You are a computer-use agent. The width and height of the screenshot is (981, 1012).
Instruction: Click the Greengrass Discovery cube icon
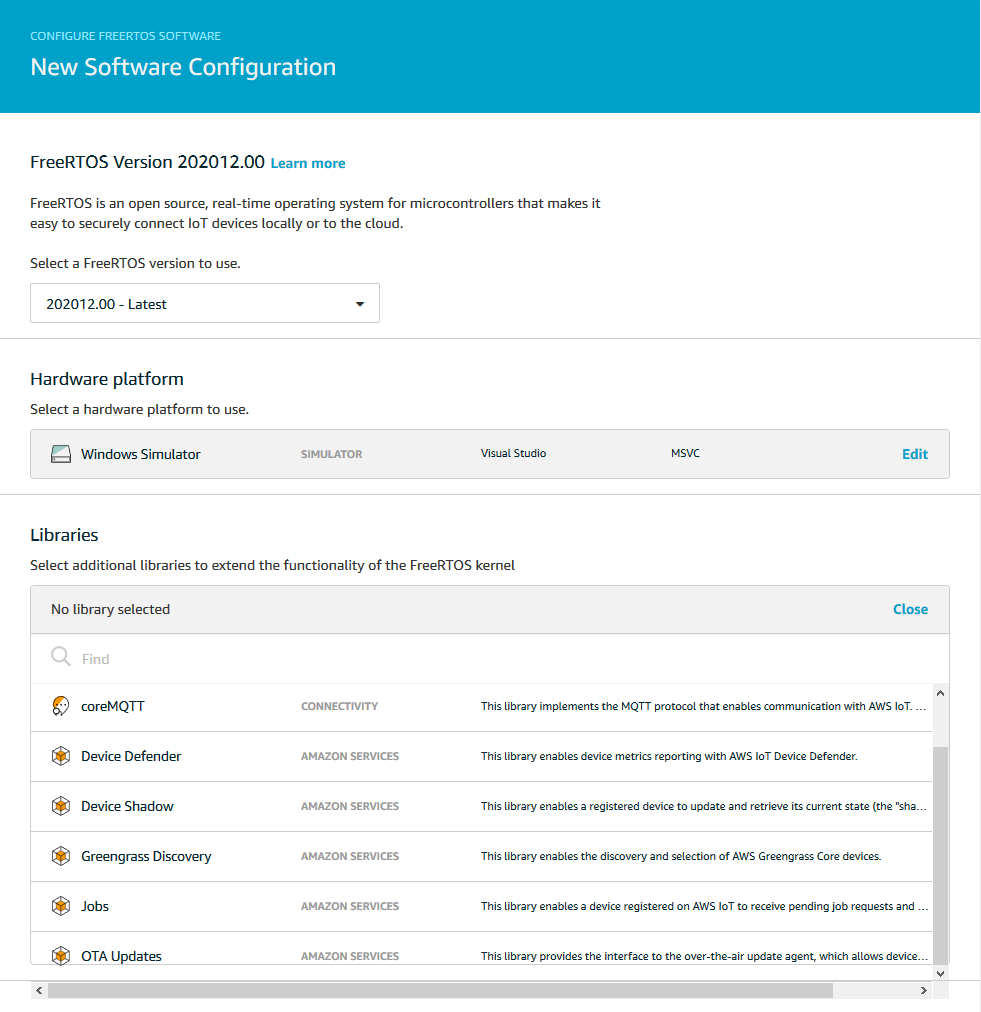coord(61,856)
